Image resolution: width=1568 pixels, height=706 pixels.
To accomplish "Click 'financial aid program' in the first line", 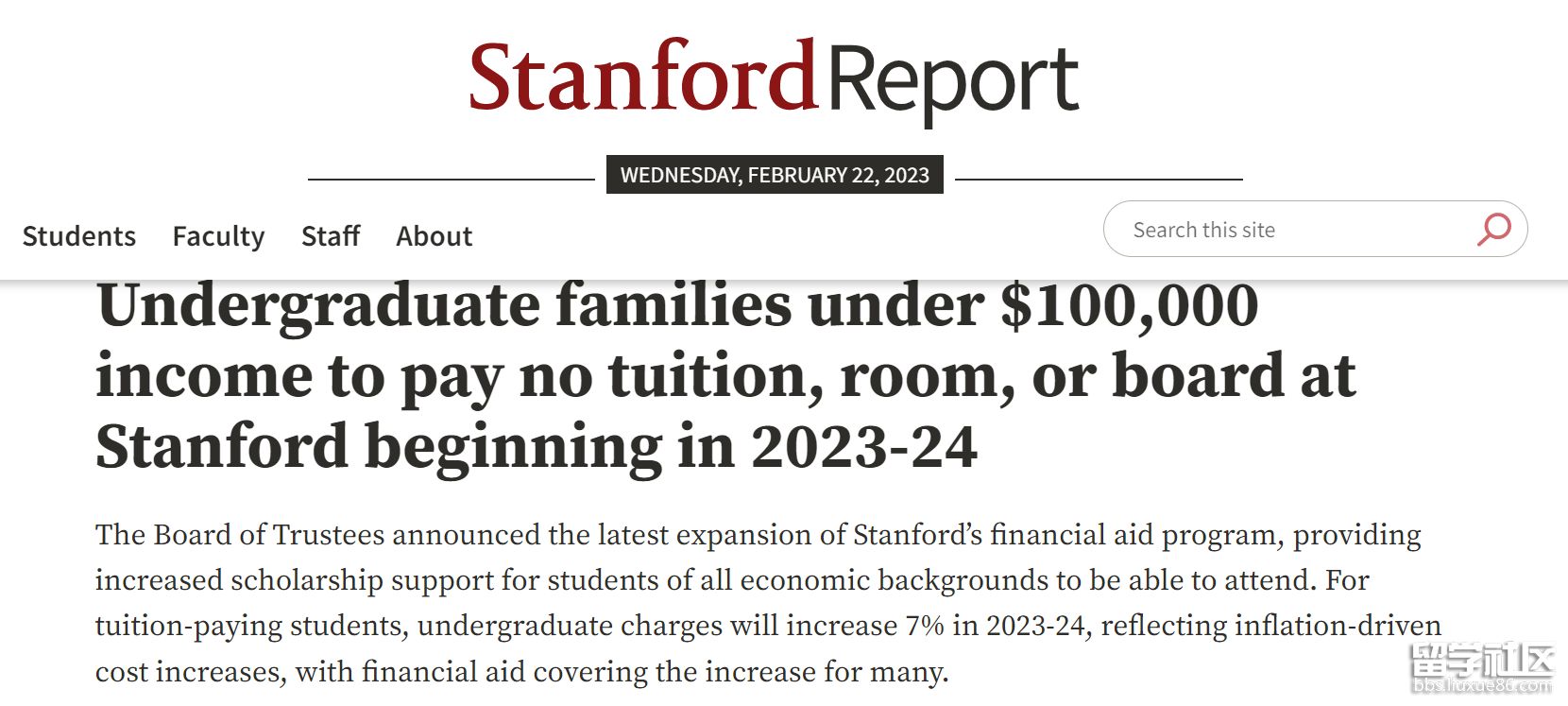I will click(1137, 535).
